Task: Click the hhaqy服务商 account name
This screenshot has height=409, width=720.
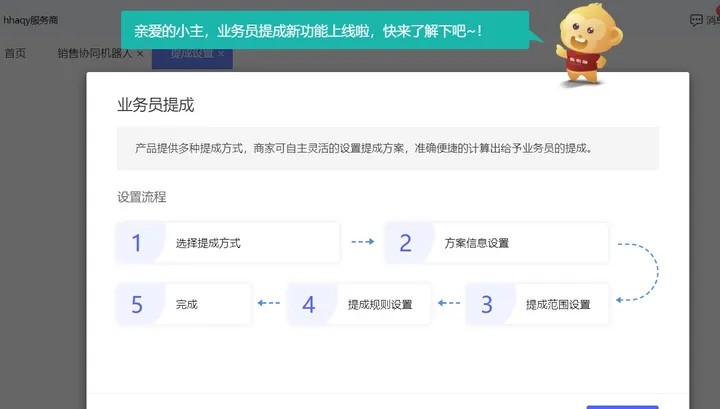Action: click(x=31, y=19)
